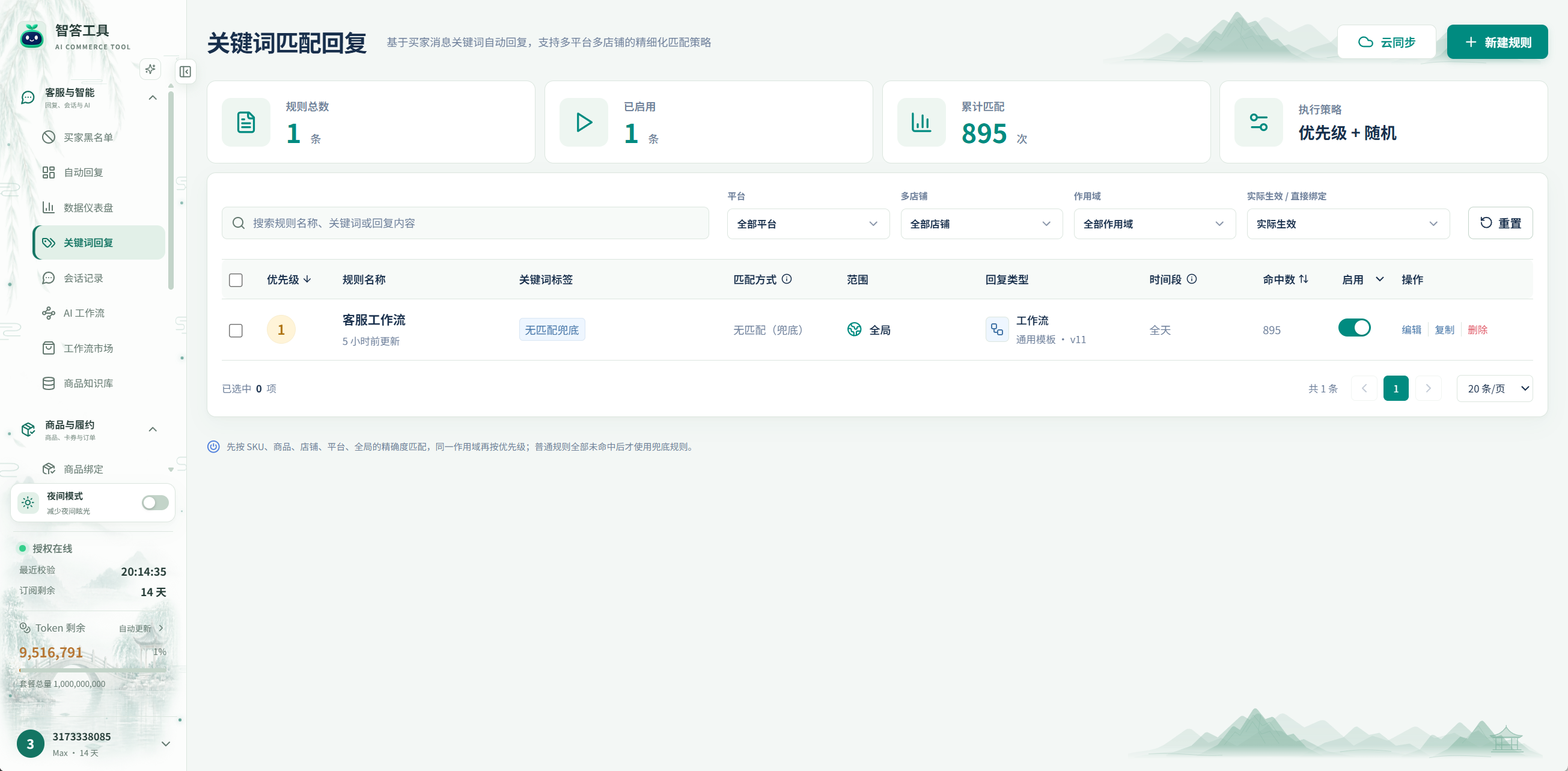Click the 规则总数 document icon

pyautogui.click(x=246, y=123)
